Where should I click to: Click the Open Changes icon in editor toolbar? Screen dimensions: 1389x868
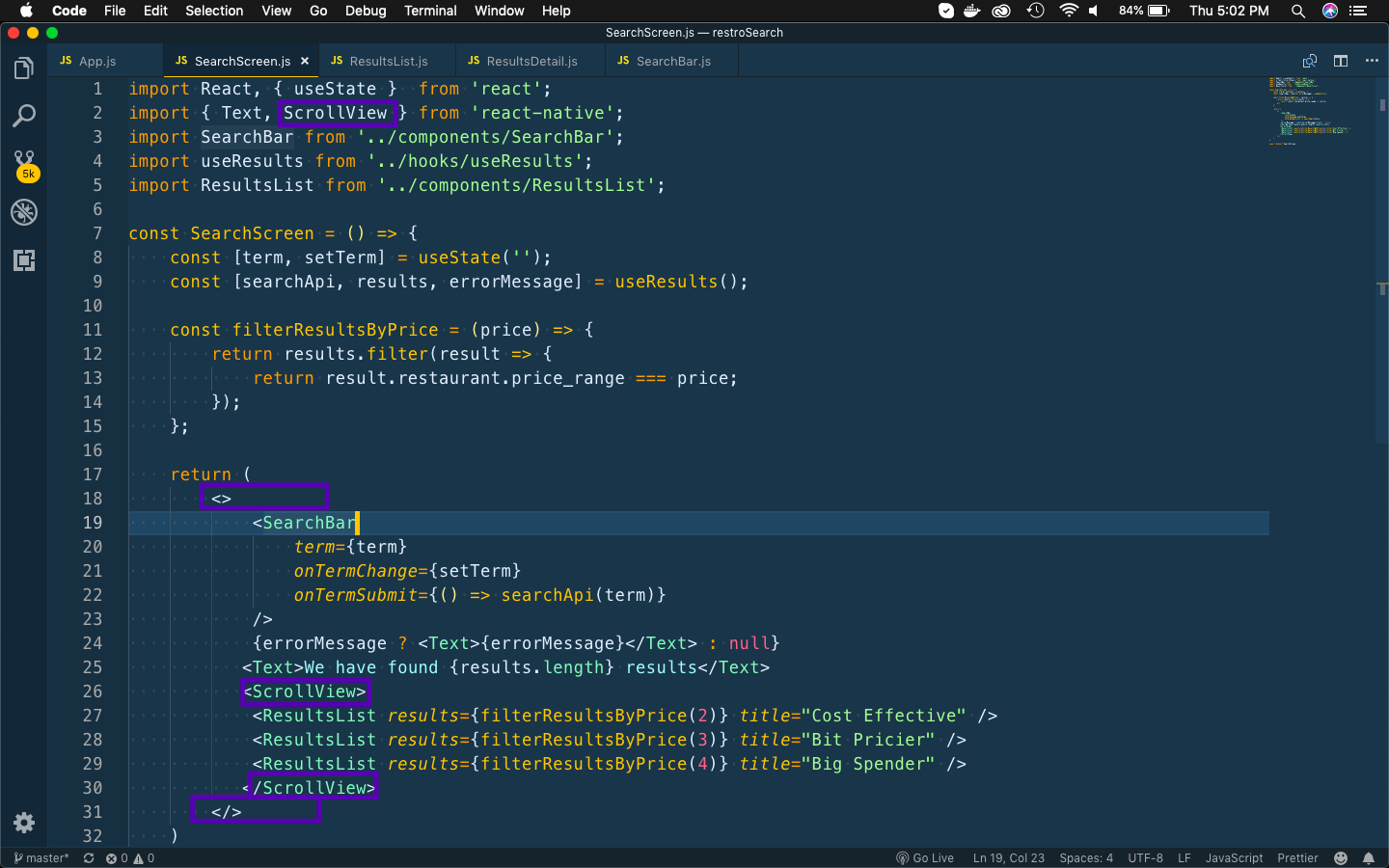[1310, 61]
